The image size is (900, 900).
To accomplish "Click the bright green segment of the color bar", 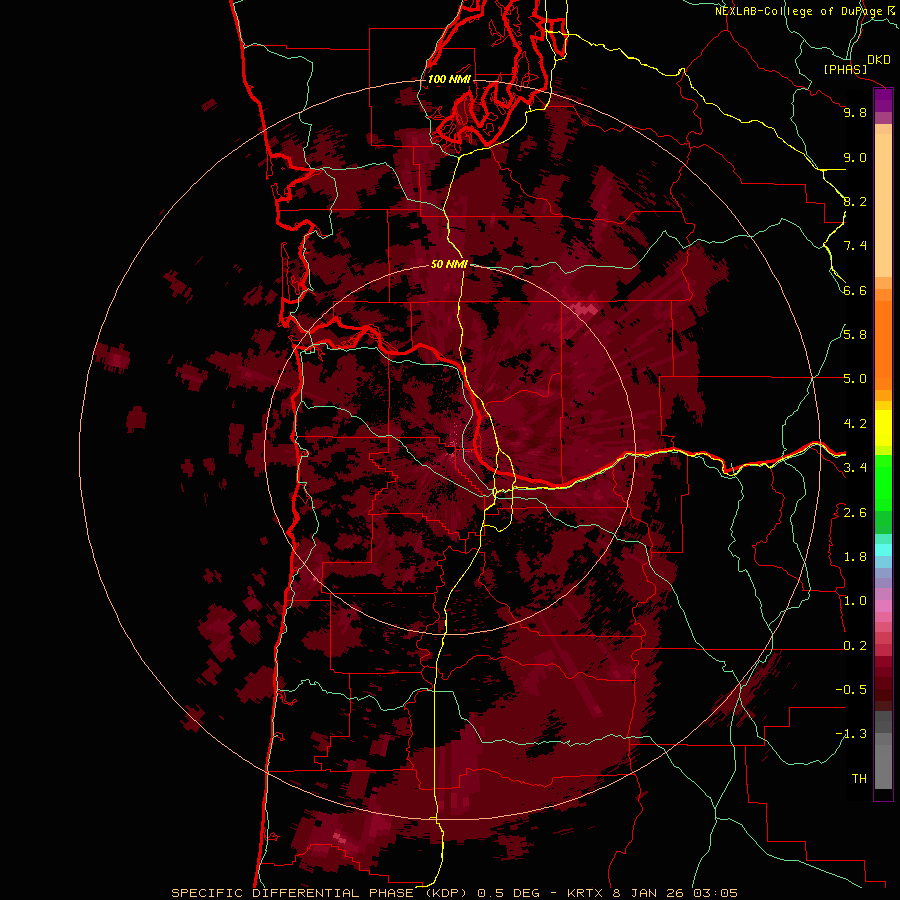I will point(883,482).
